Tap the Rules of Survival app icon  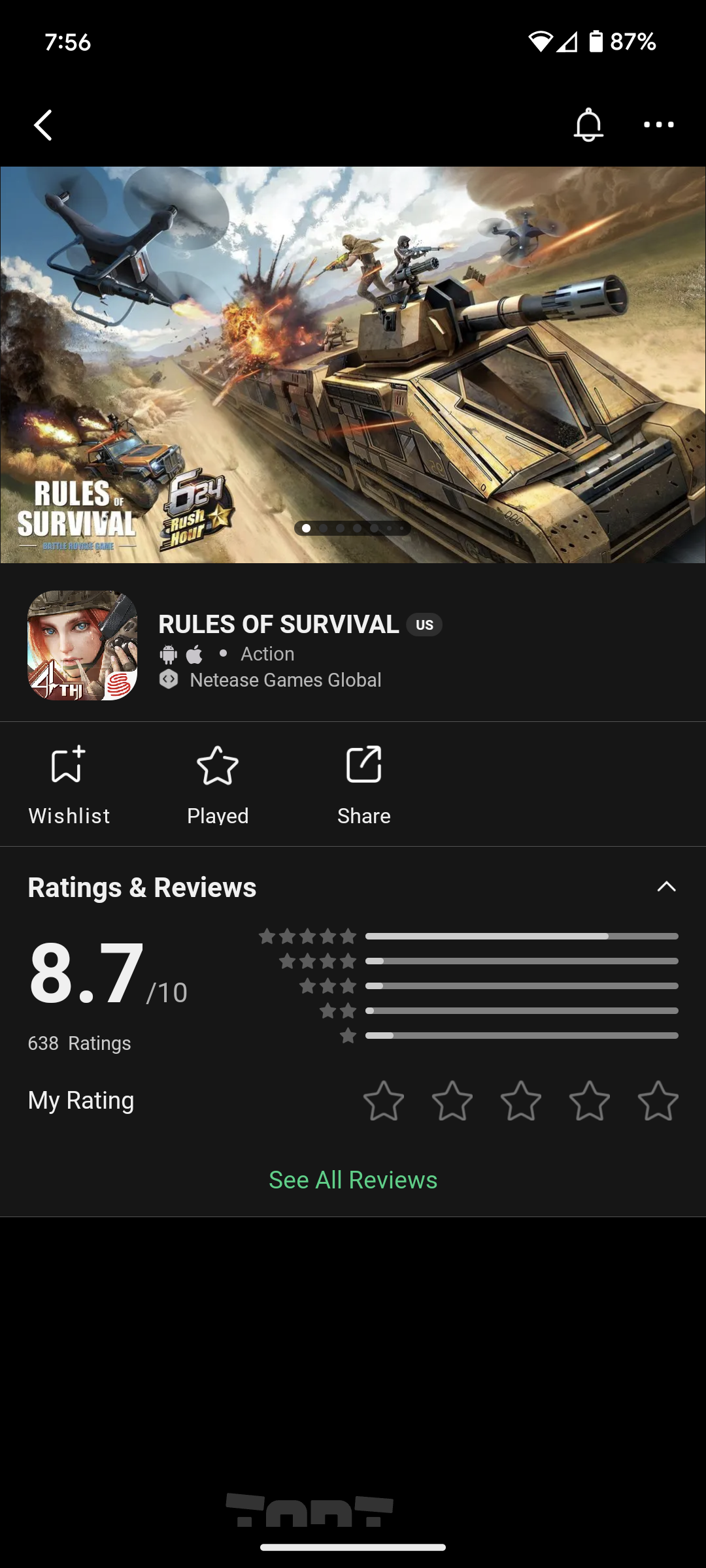pyautogui.click(x=82, y=645)
